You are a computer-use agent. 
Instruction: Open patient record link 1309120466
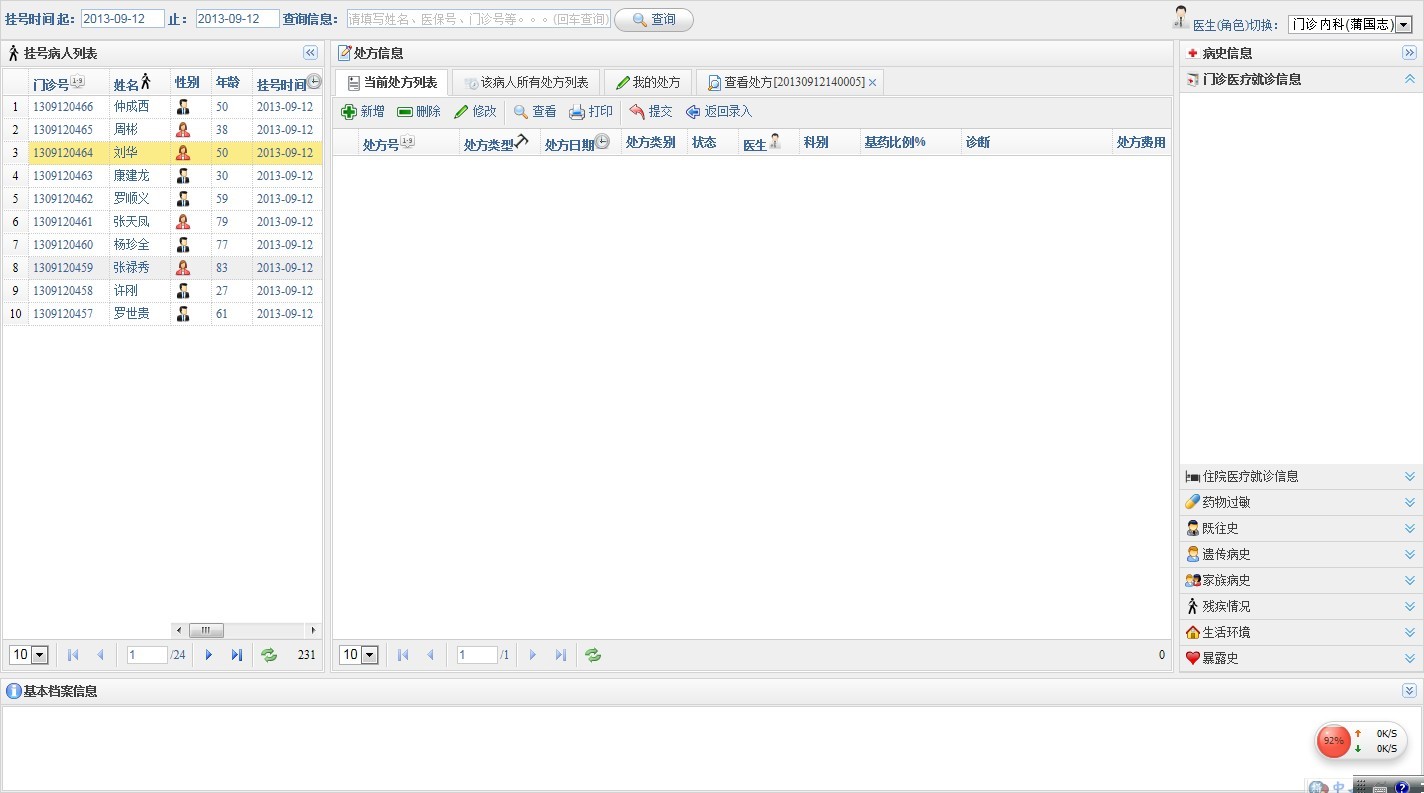65,106
